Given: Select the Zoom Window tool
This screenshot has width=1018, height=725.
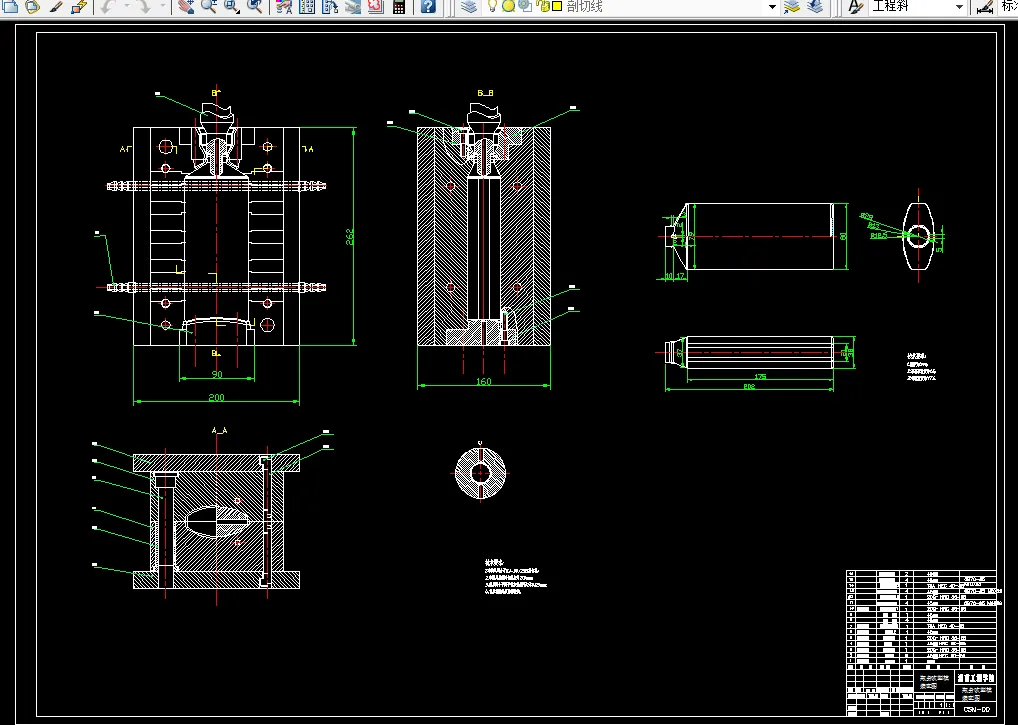Looking at the screenshot, I should pyautogui.click(x=232, y=6).
